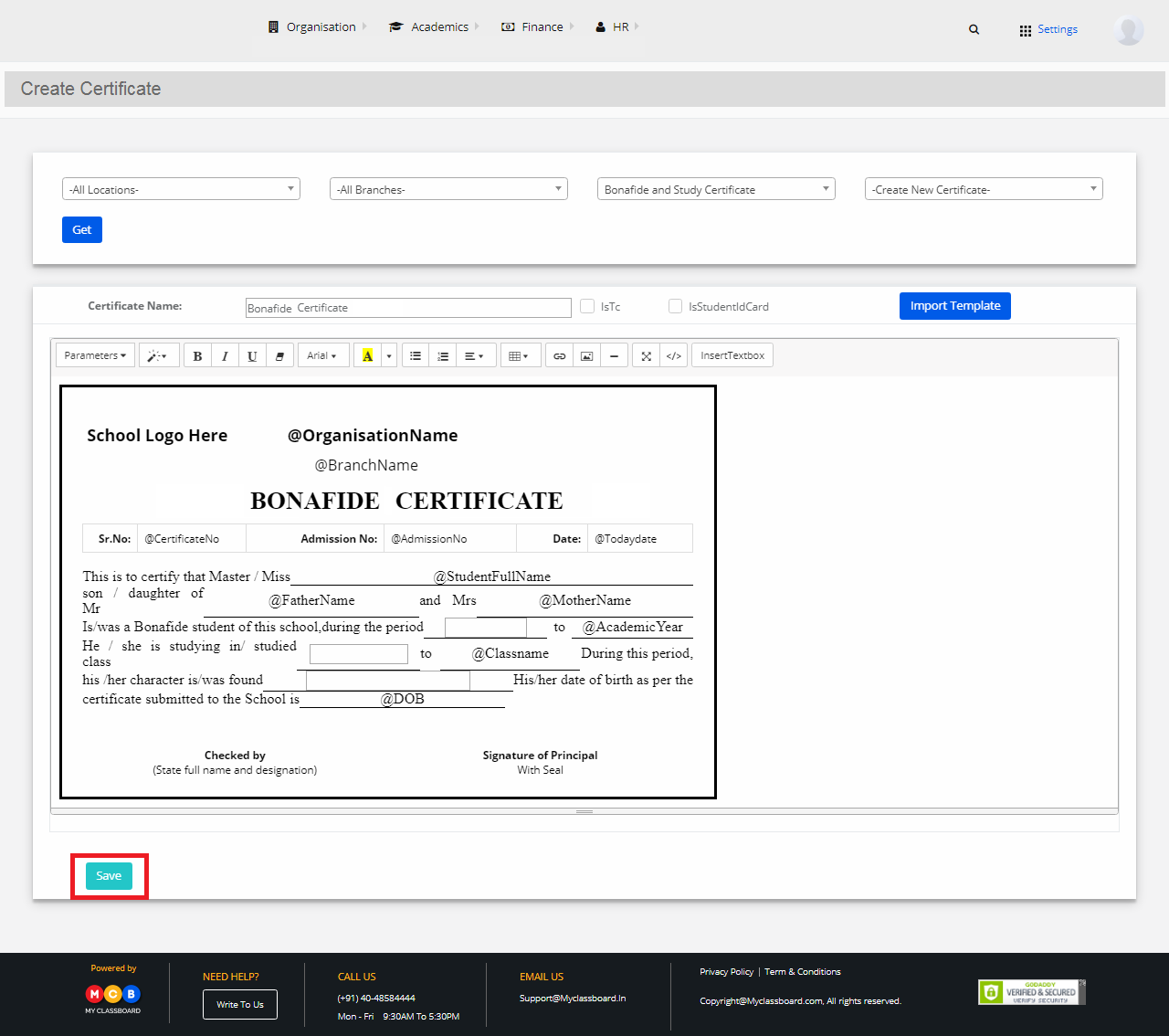
Task: Click the @FatherName placeholder
Action: click(311, 600)
